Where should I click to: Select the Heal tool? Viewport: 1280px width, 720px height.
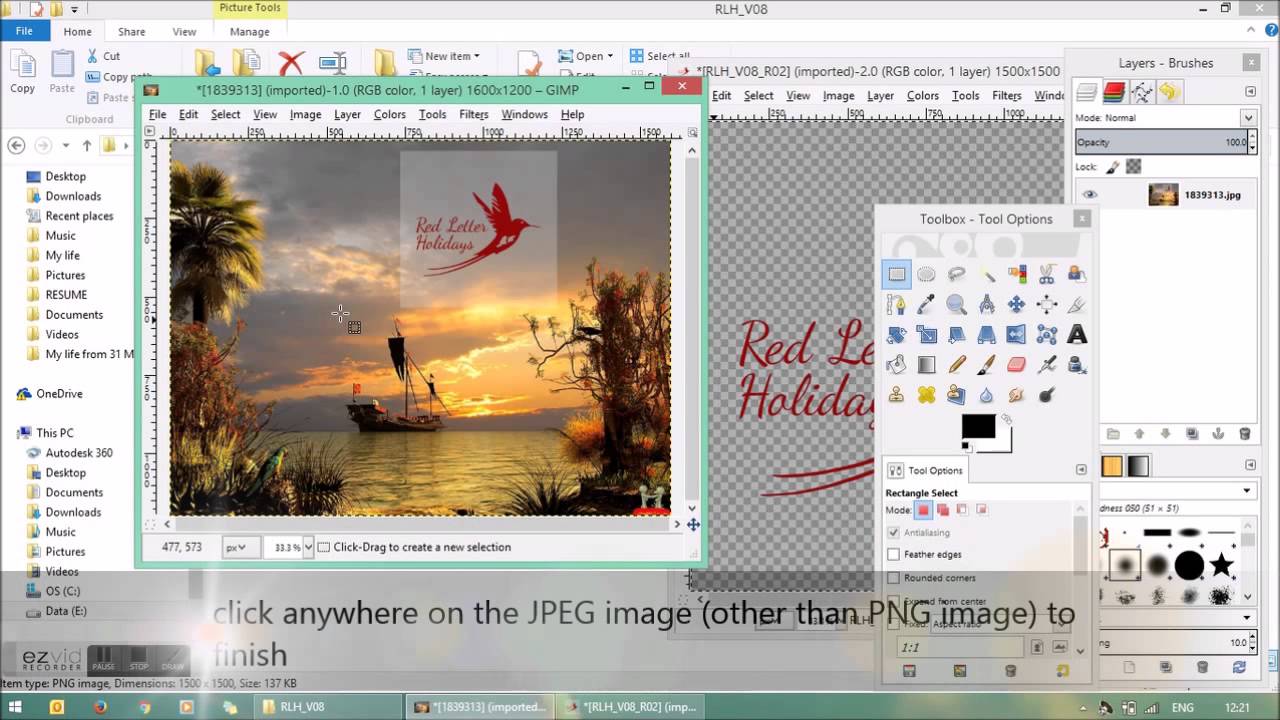click(927, 395)
